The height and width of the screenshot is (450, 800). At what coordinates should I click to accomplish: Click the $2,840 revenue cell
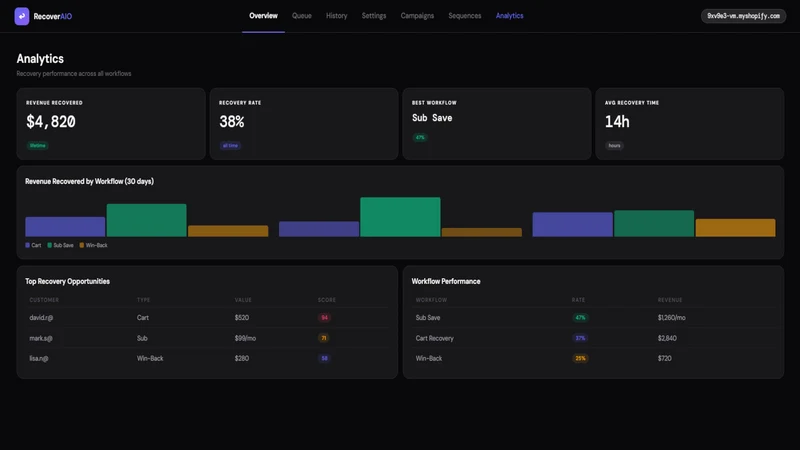667,338
